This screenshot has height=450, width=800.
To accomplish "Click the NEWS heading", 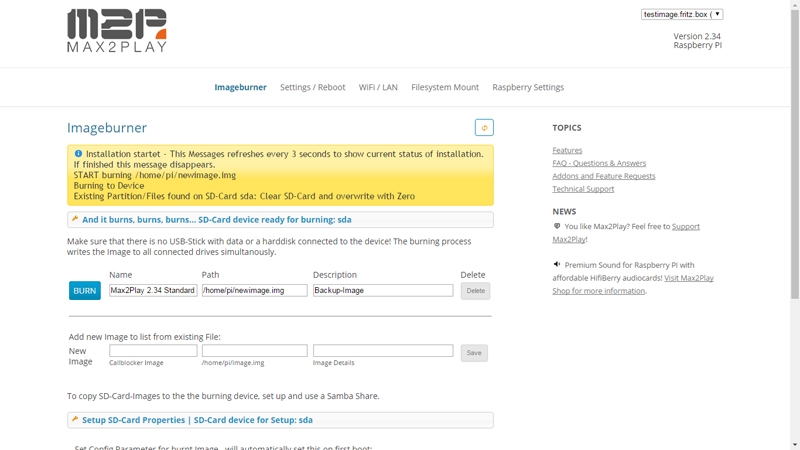I will (564, 211).
